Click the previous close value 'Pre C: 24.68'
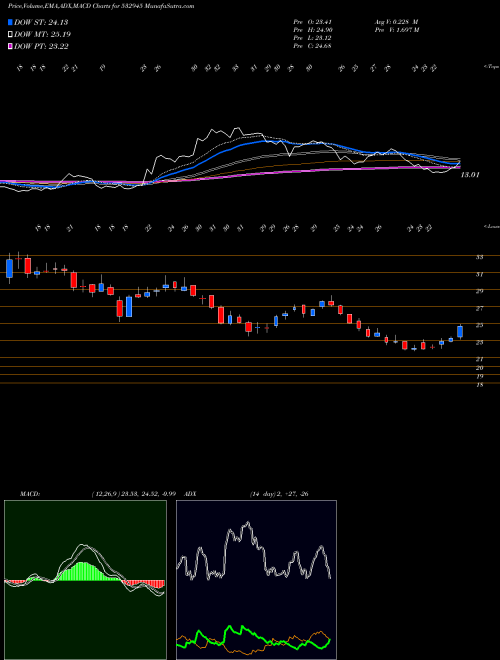500x660 pixels. click(313, 46)
